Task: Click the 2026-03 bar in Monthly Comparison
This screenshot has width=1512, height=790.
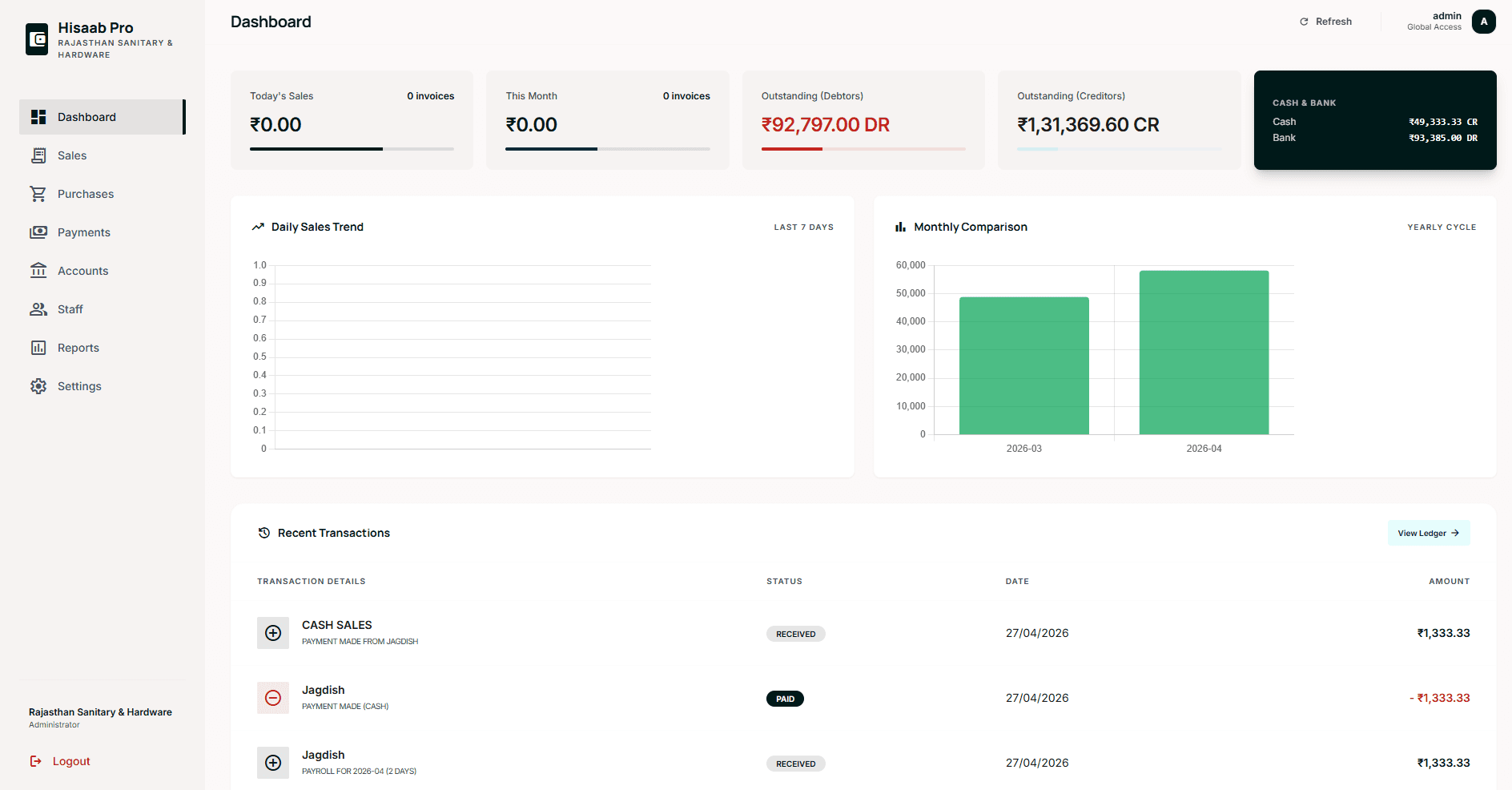Action: pyautogui.click(x=1024, y=366)
